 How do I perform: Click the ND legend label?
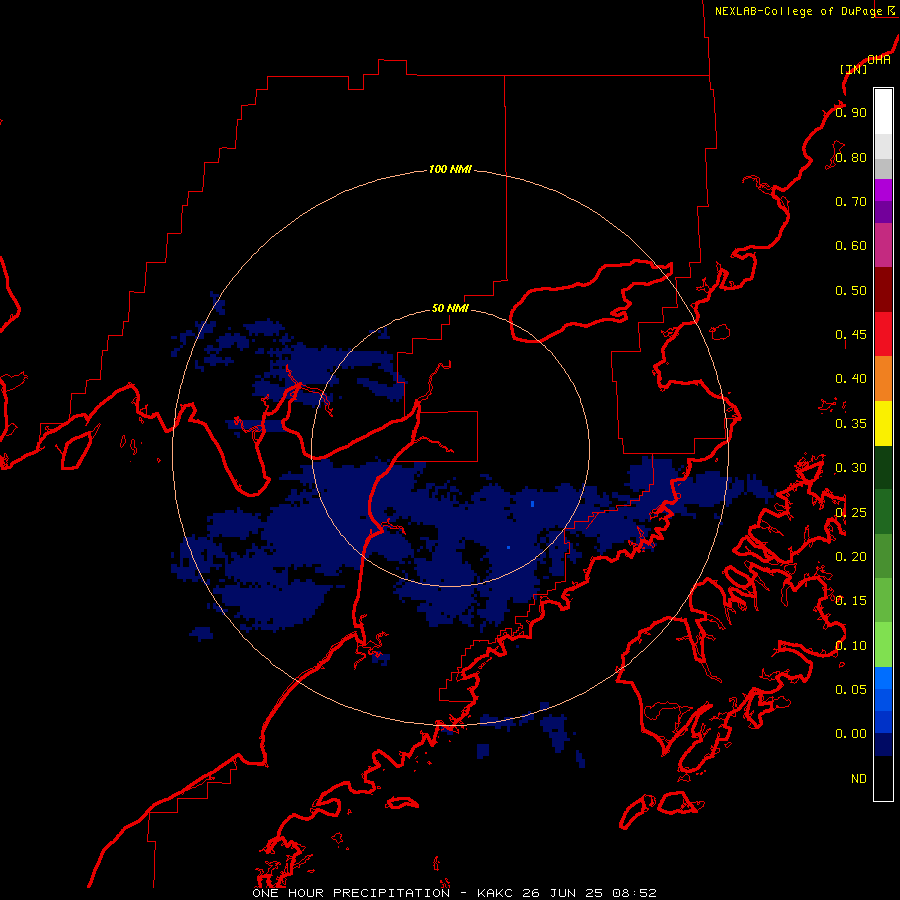859,779
